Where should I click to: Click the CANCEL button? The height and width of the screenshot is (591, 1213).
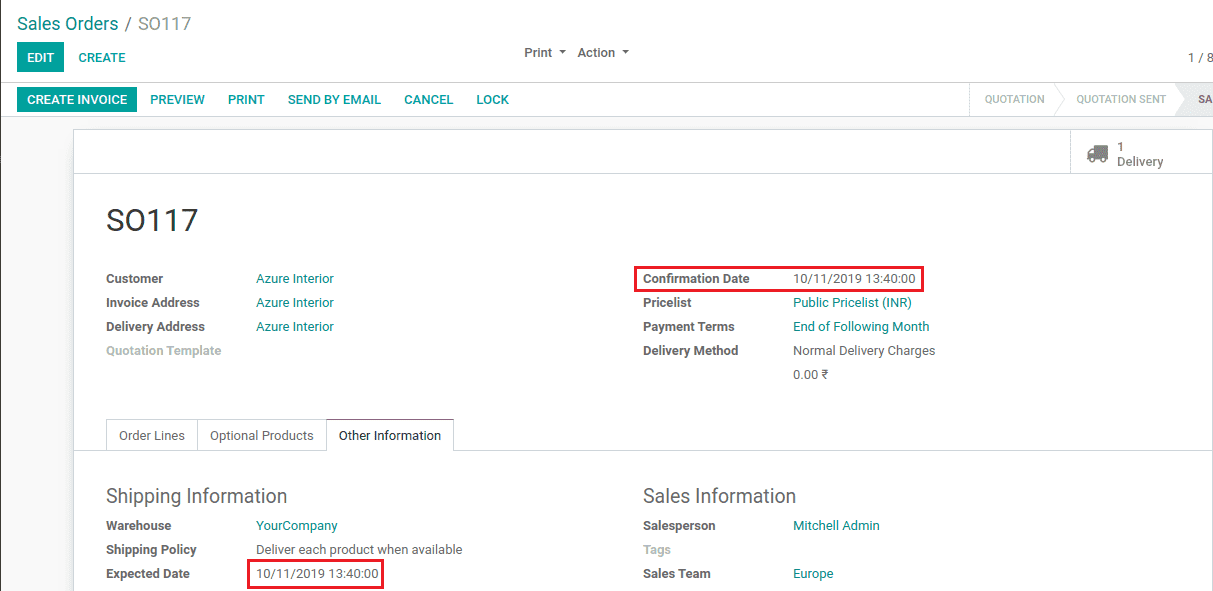(428, 99)
